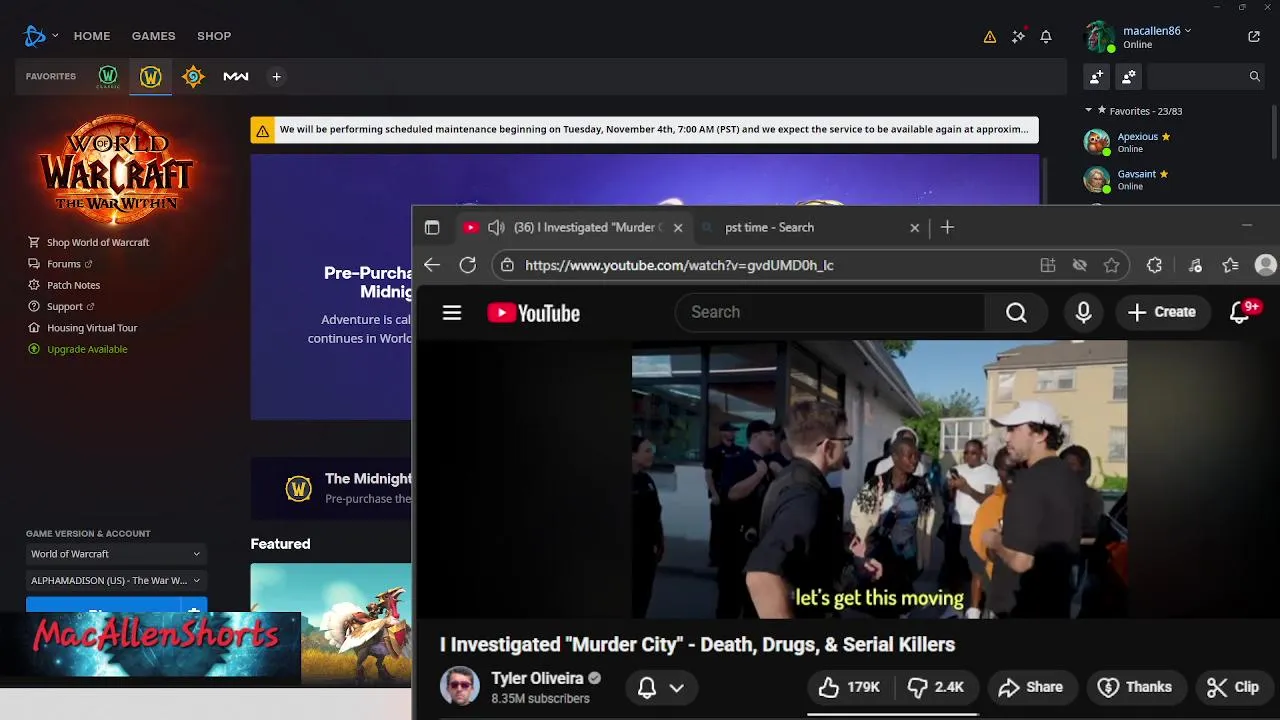Select the Hearthstone favorite icon
This screenshot has width=1280, height=720.
[x=193, y=77]
